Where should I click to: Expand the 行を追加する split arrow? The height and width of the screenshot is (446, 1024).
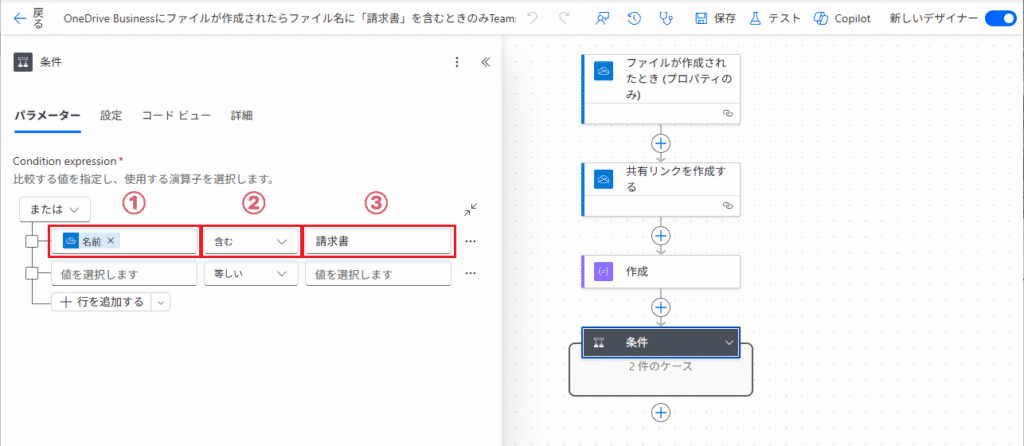161,302
